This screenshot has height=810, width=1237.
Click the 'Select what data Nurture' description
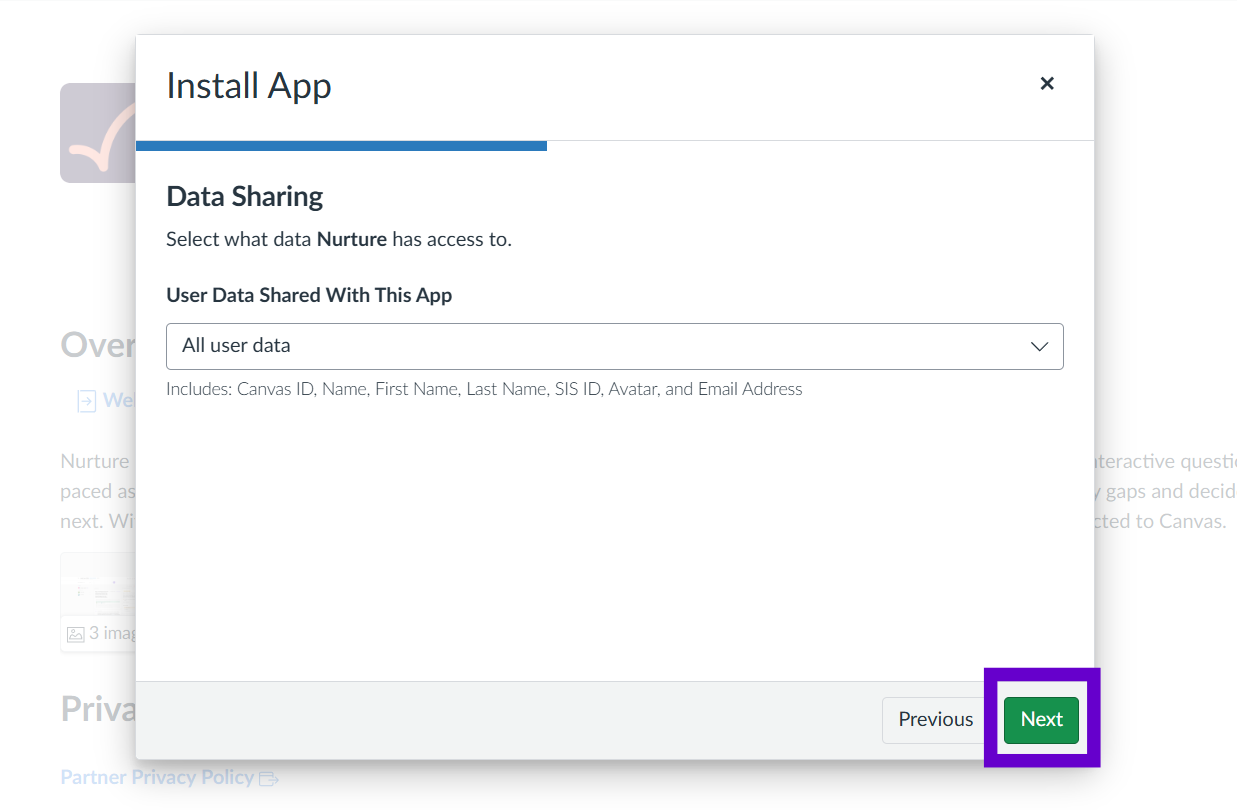click(x=339, y=239)
